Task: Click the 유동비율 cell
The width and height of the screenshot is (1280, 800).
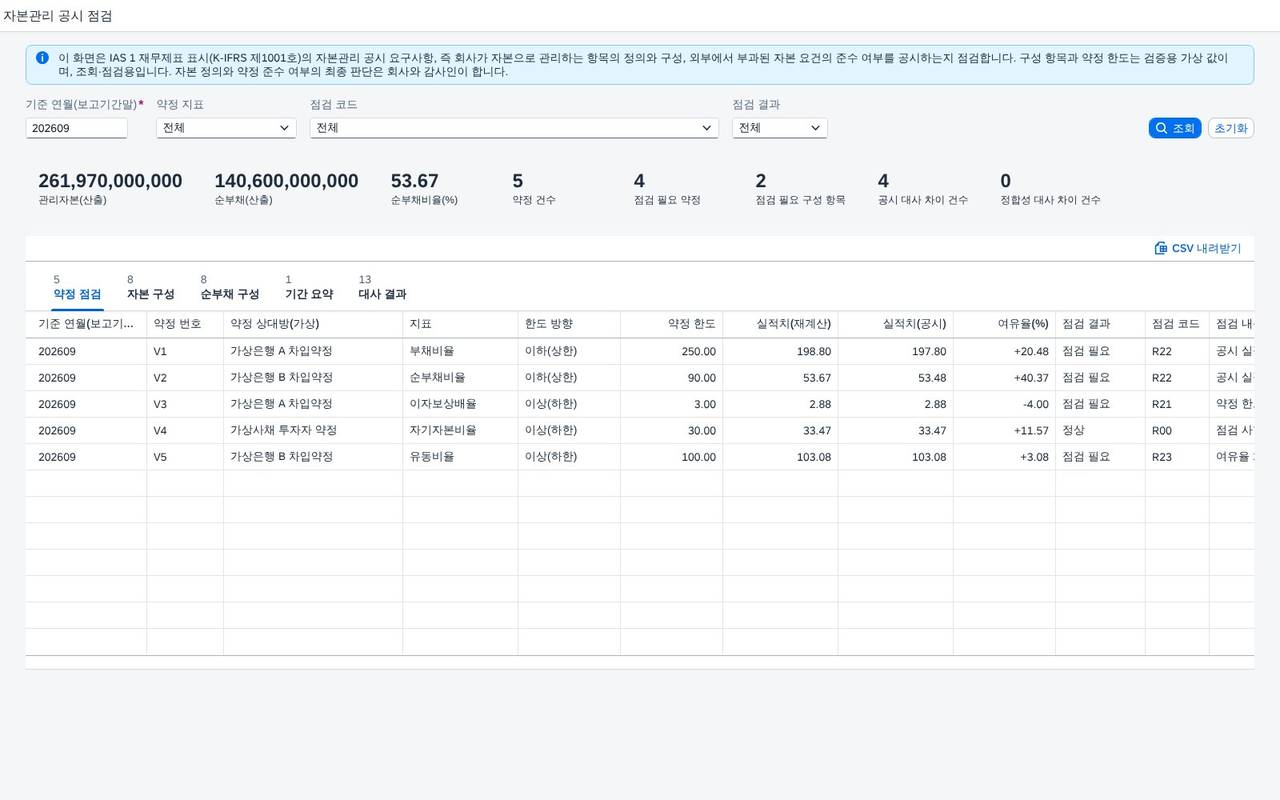Action: coord(461,456)
